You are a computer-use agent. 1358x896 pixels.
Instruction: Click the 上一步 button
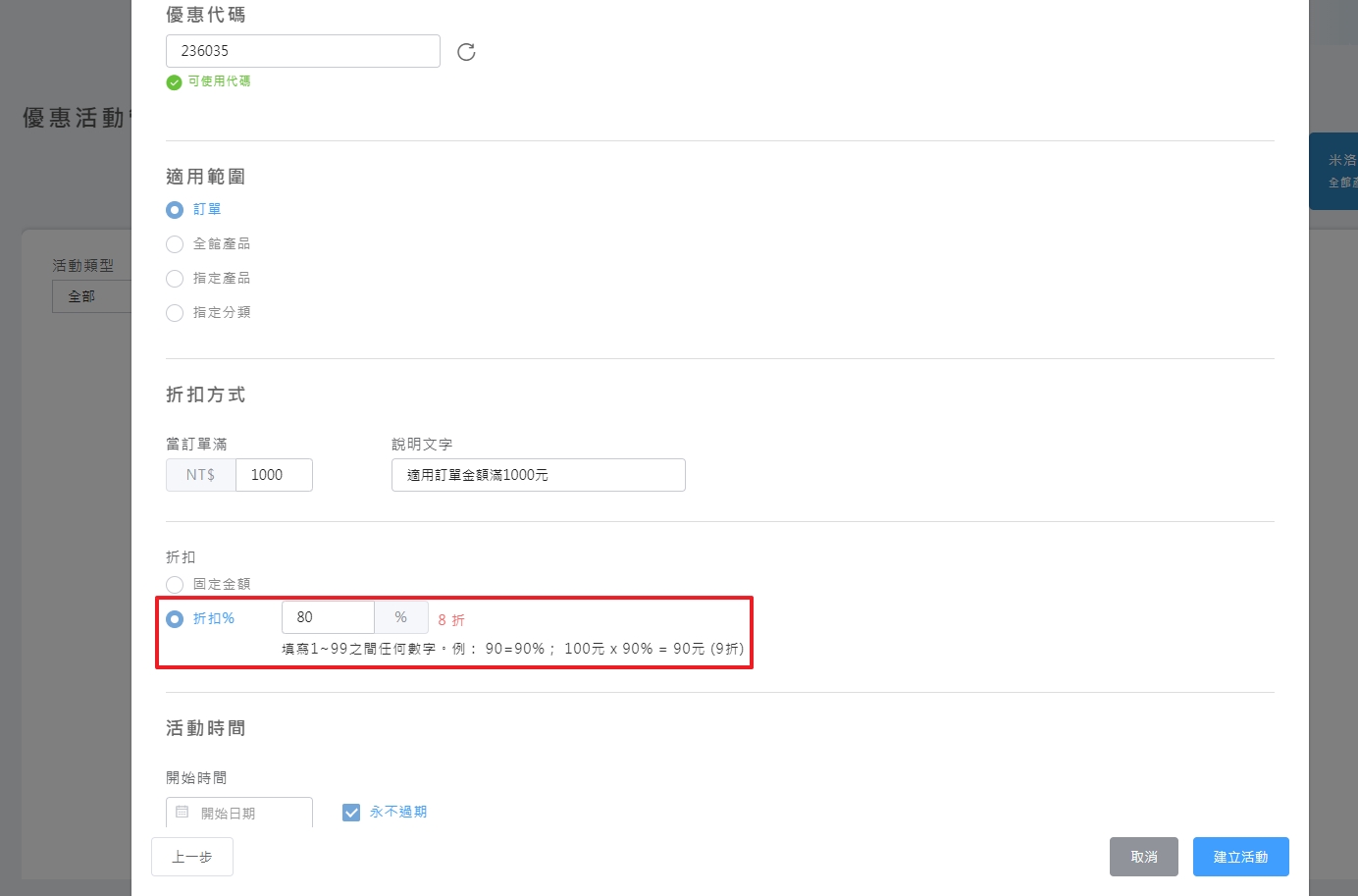point(191,856)
